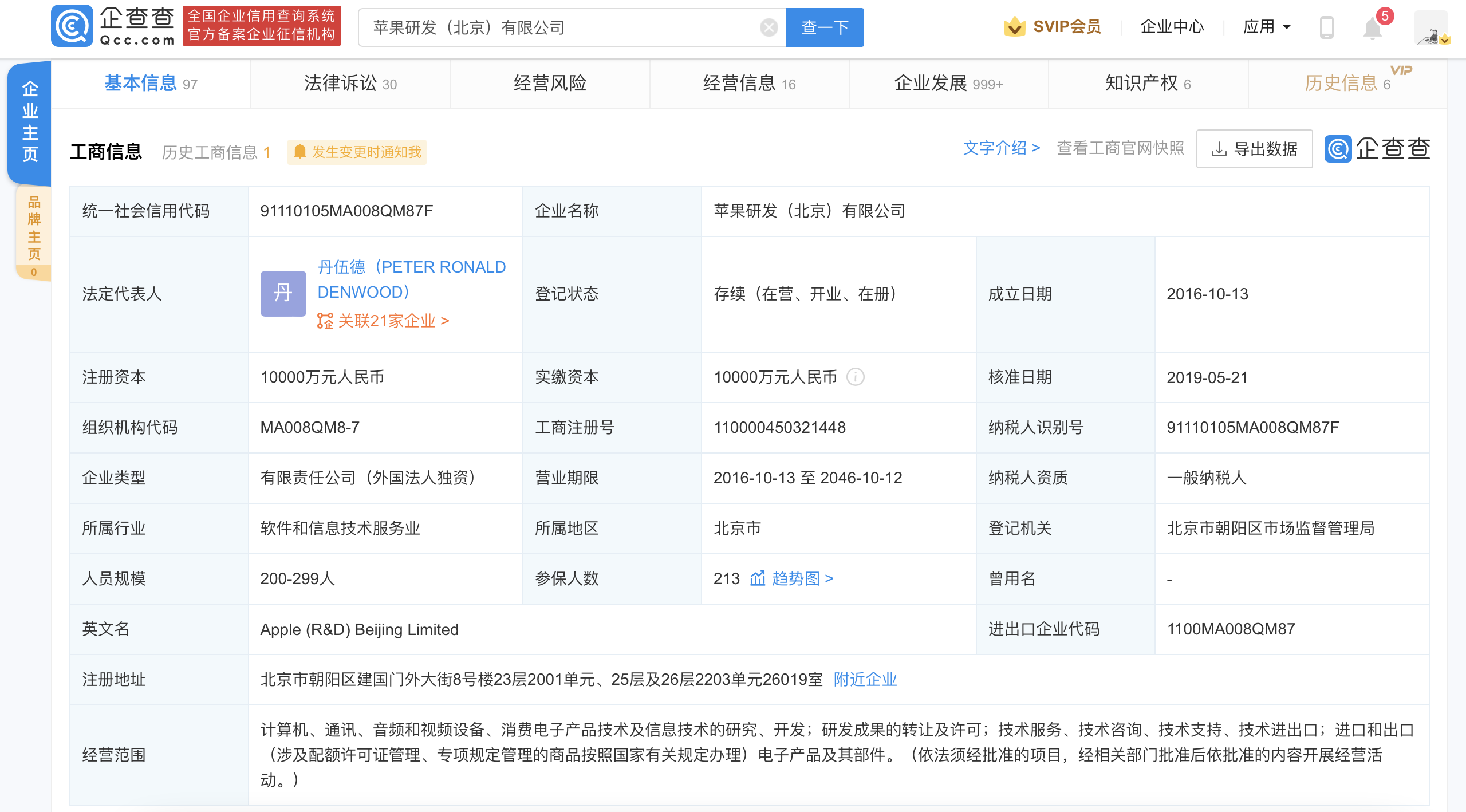Click the SVIP会员 crown icon
This screenshot has width=1466, height=812.
point(1015,26)
